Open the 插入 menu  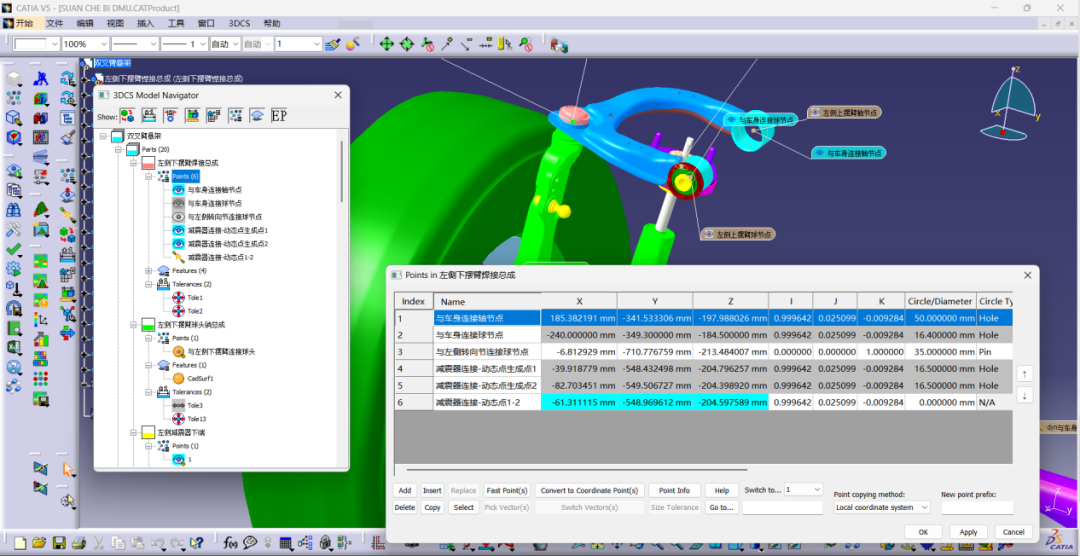pyautogui.click(x=145, y=23)
